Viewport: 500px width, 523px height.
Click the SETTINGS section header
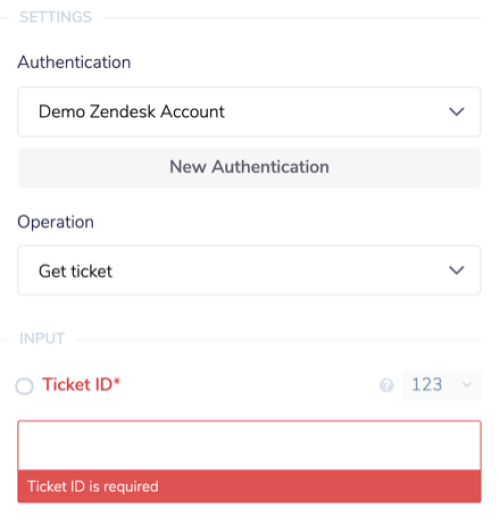(55, 17)
